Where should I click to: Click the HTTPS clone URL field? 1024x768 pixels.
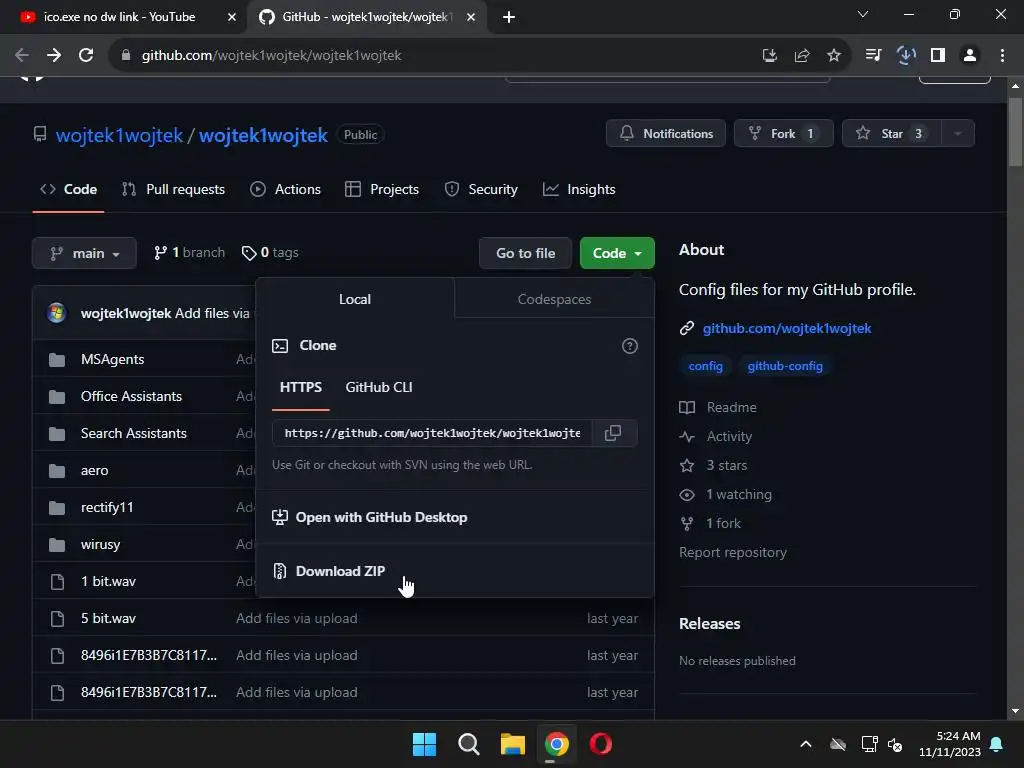coord(432,433)
